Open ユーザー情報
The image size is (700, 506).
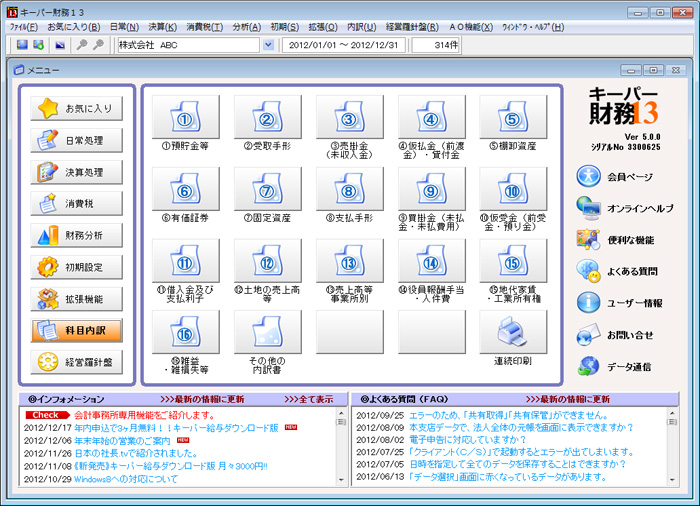(620, 303)
